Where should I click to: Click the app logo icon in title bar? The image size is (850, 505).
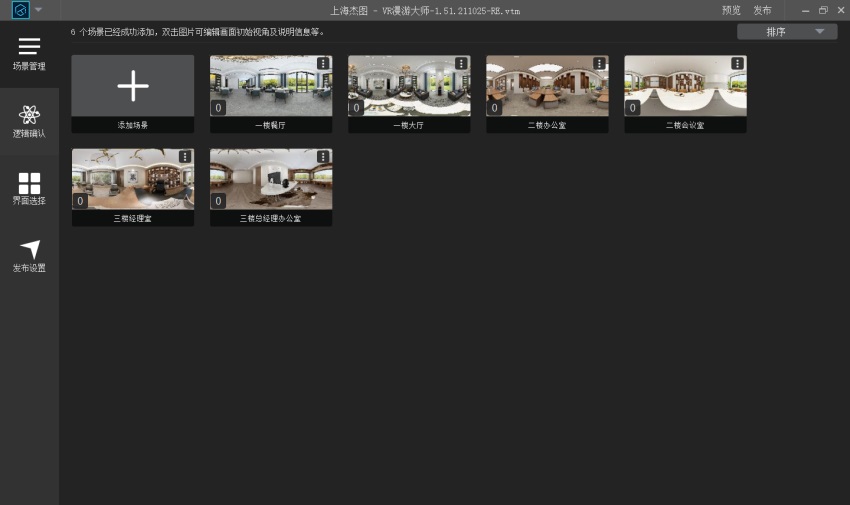(x=21, y=10)
